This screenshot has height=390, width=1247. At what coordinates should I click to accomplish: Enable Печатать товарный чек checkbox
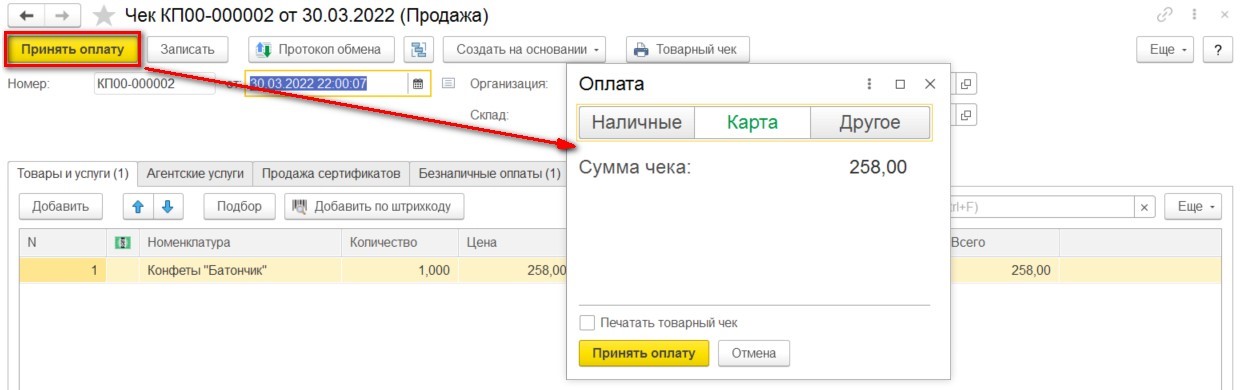[x=587, y=323]
